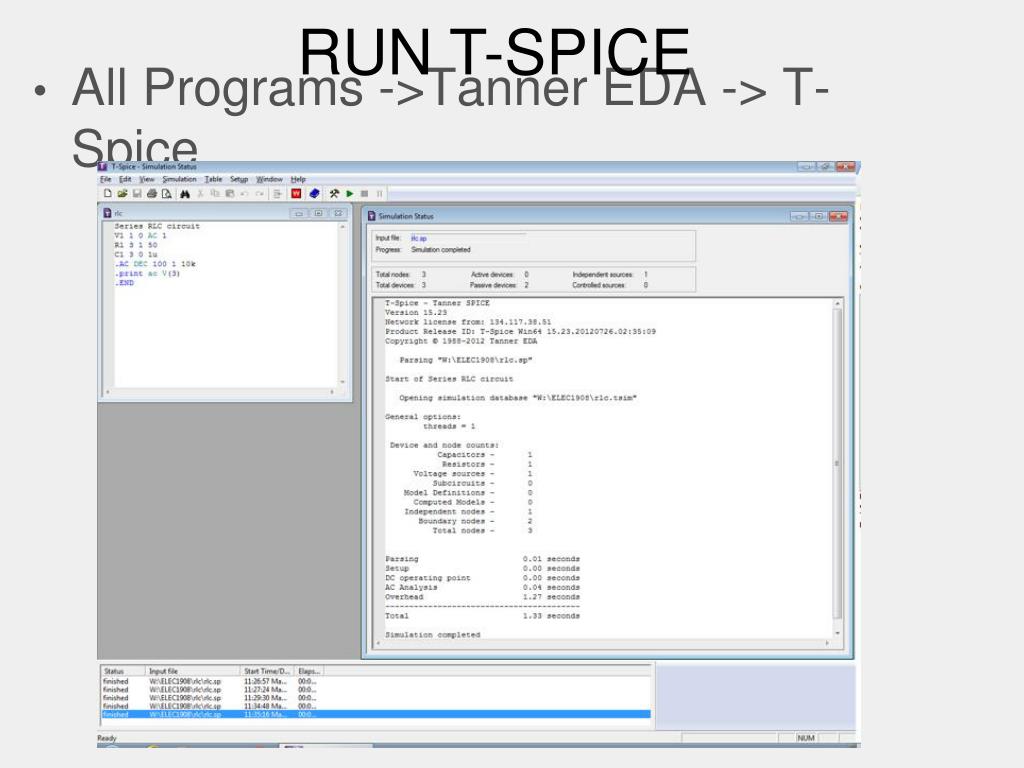The height and width of the screenshot is (768, 1024).
Task: Click the blue book help icon
Action: [x=314, y=193]
